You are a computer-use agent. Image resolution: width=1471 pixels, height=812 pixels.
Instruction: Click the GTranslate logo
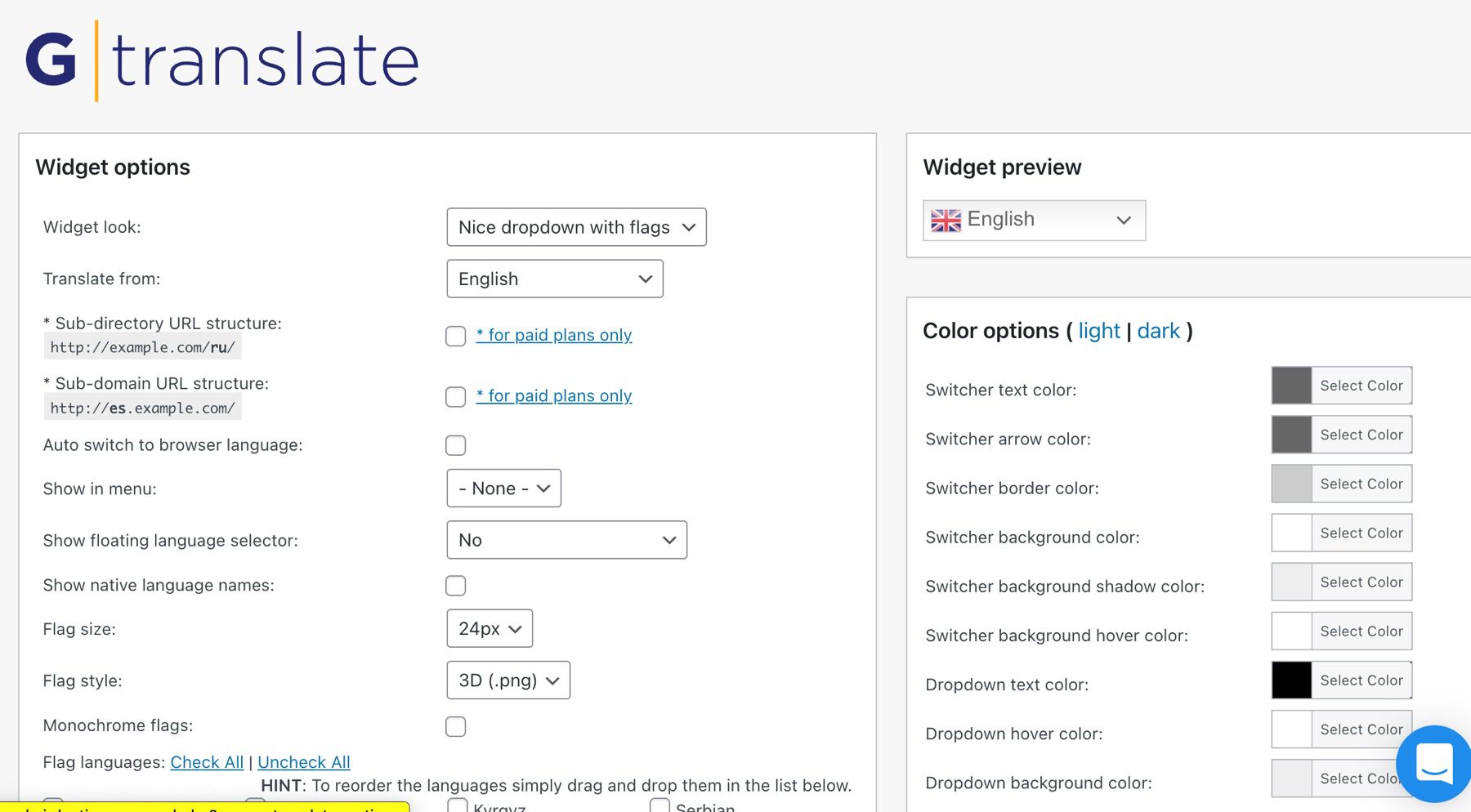[221, 57]
